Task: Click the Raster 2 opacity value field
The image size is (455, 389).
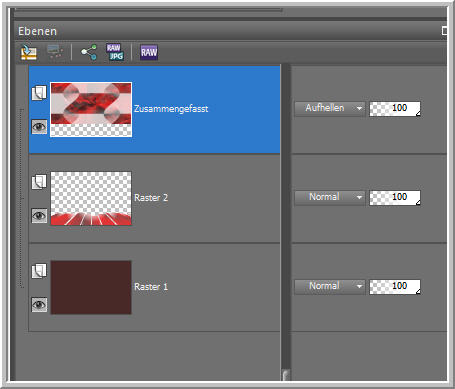Action: [395, 198]
